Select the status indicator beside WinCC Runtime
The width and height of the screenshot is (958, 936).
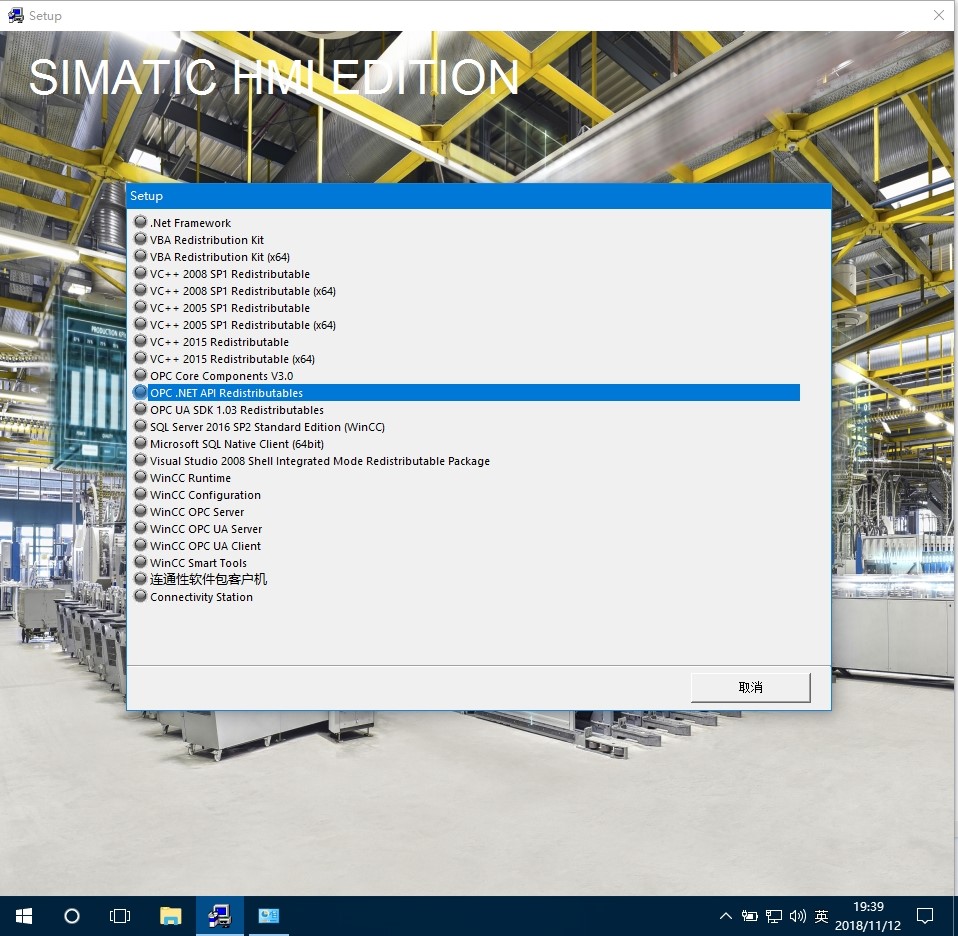140,477
